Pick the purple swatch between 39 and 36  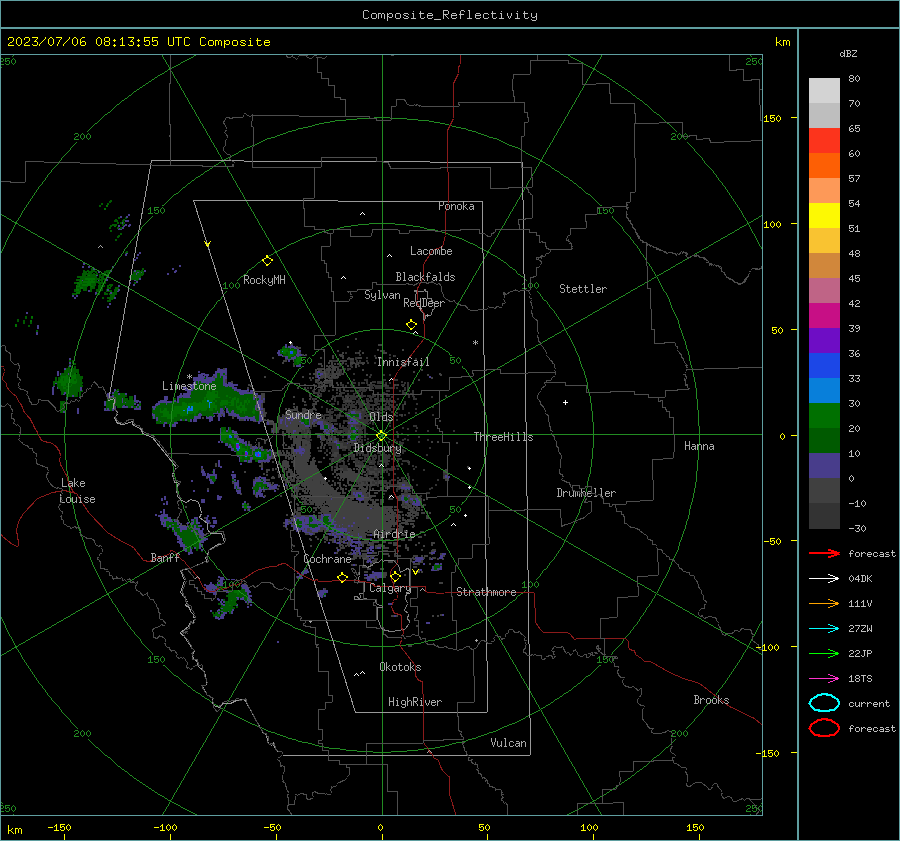point(824,340)
